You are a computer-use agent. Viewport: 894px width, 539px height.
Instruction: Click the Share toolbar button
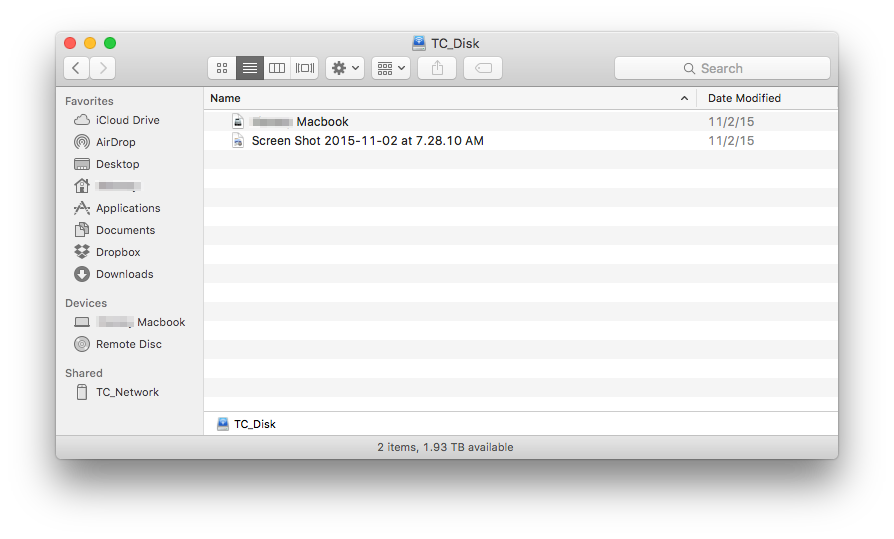pos(437,68)
